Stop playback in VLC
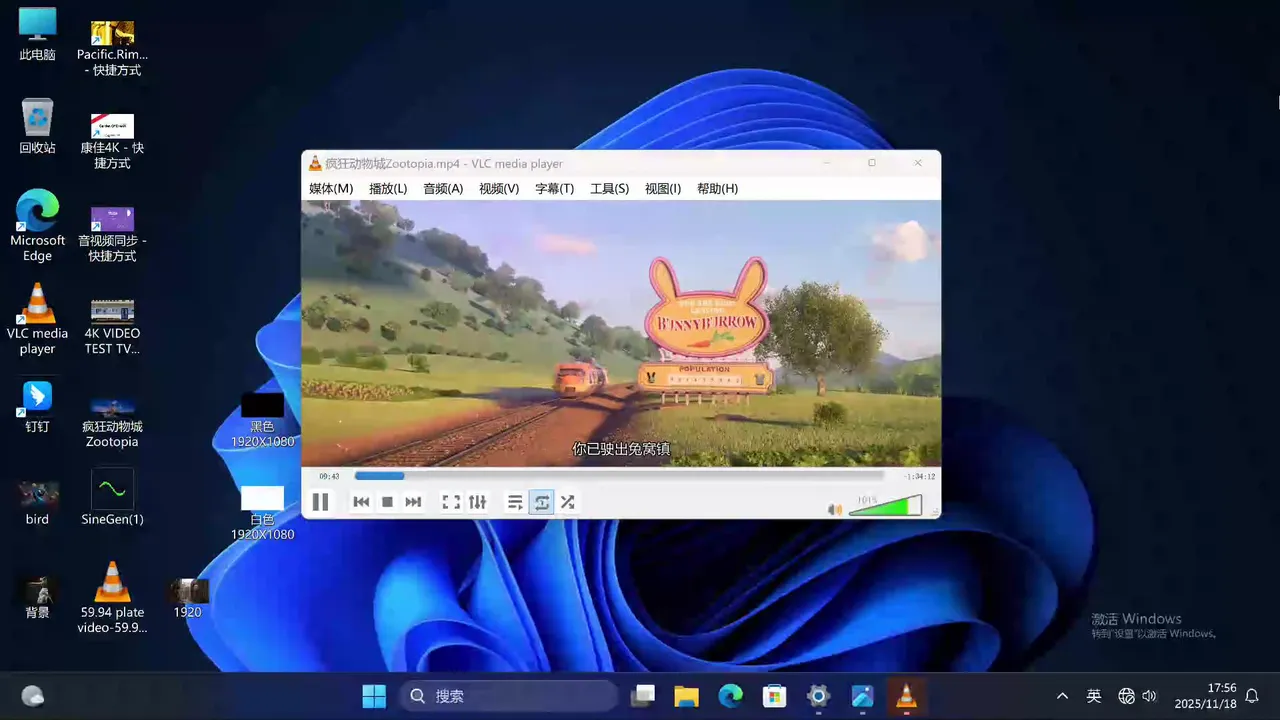1280x720 pixels. (387, 502)
